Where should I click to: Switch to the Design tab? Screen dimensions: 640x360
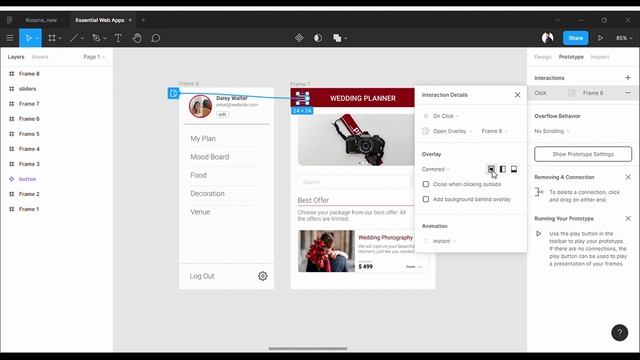pos(543,57)
